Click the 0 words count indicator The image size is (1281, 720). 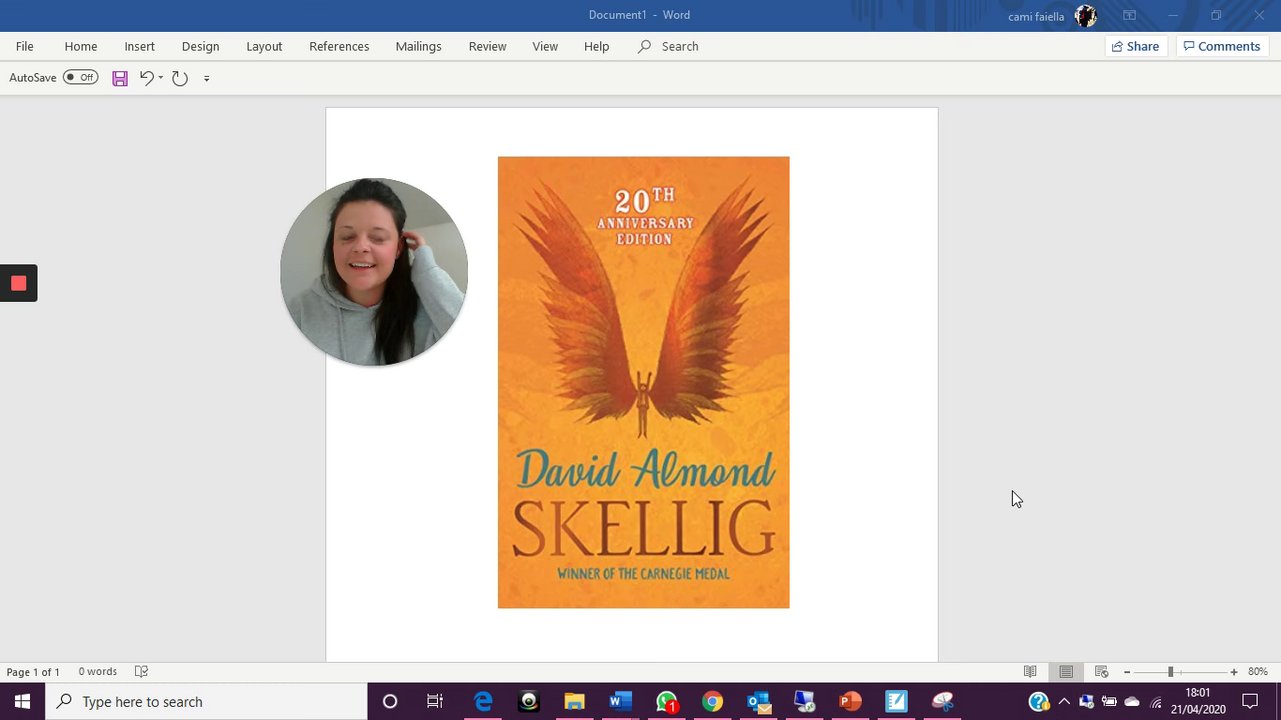pyautogui.click(x=98, y=672)
